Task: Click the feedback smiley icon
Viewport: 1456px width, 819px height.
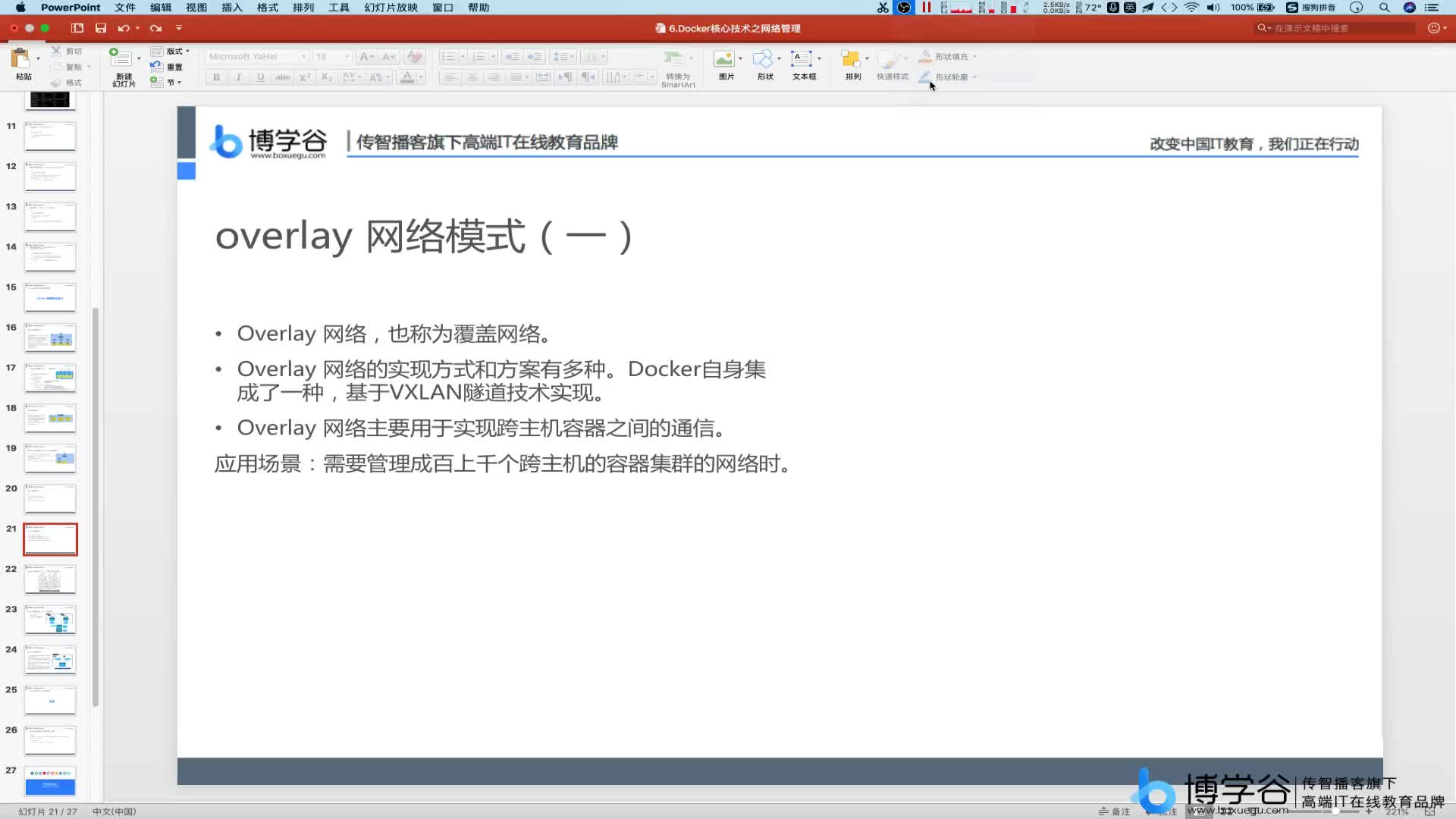Action: coord(1433,28)
